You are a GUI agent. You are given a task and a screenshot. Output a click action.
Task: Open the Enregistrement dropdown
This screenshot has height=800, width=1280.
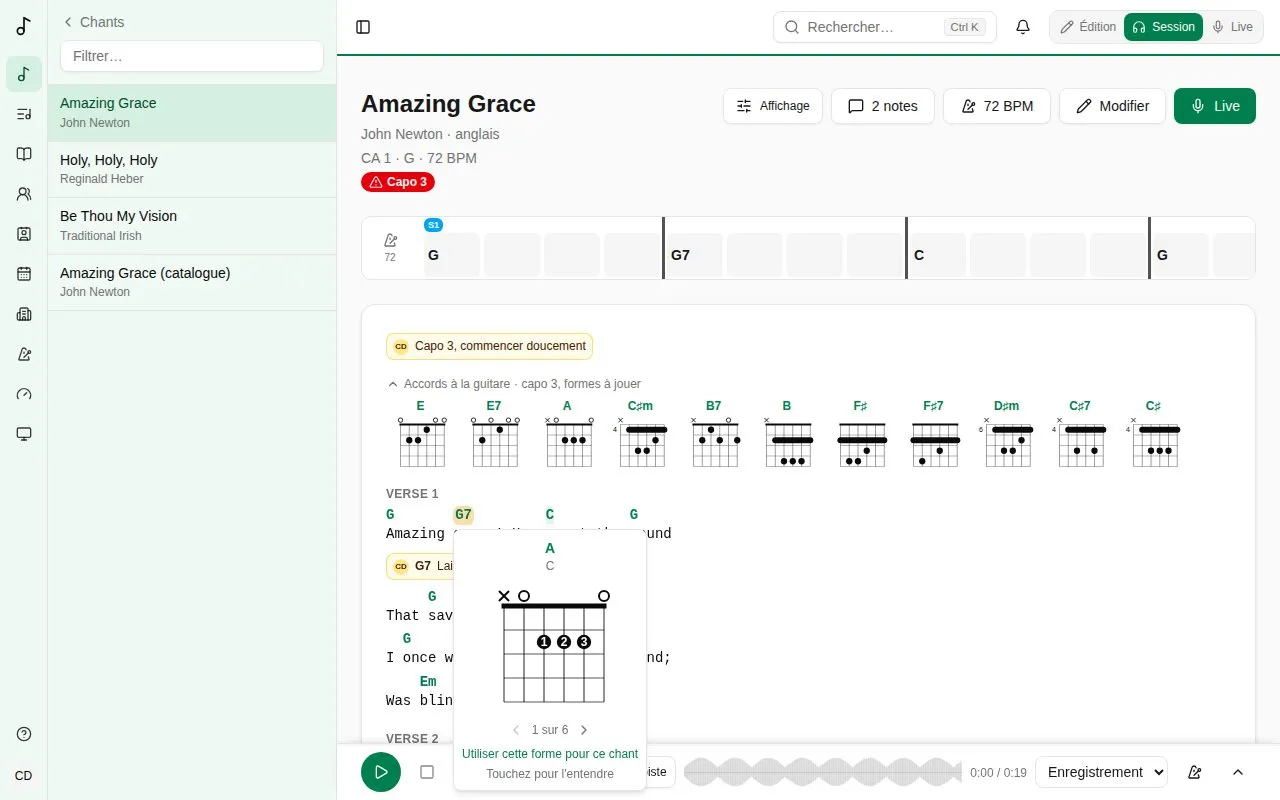(1101, 772)
